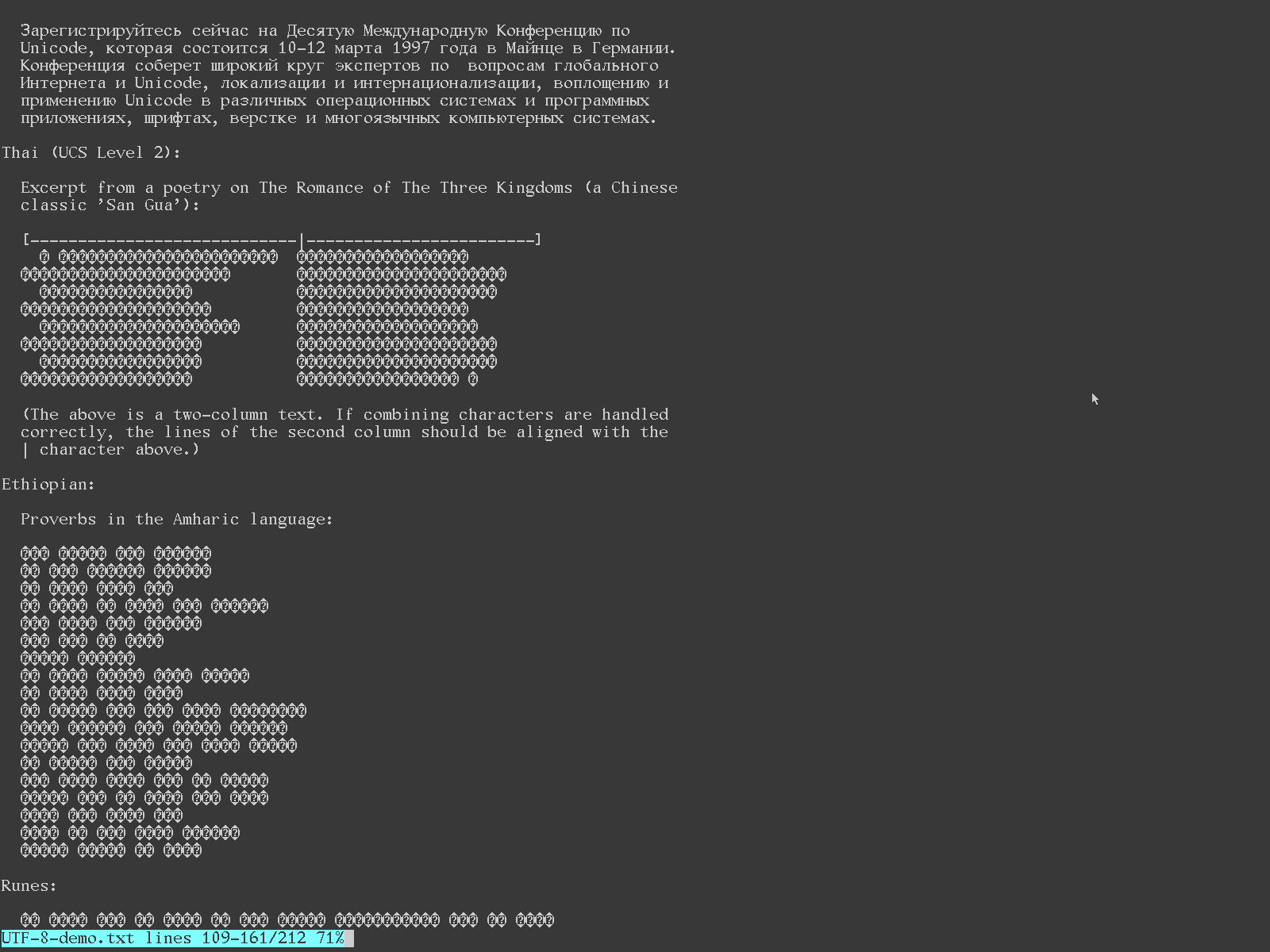The image size is (1270, 952).
Task: Click "Proverbs in the Amharic language:" line
Action: click(177, 519)
